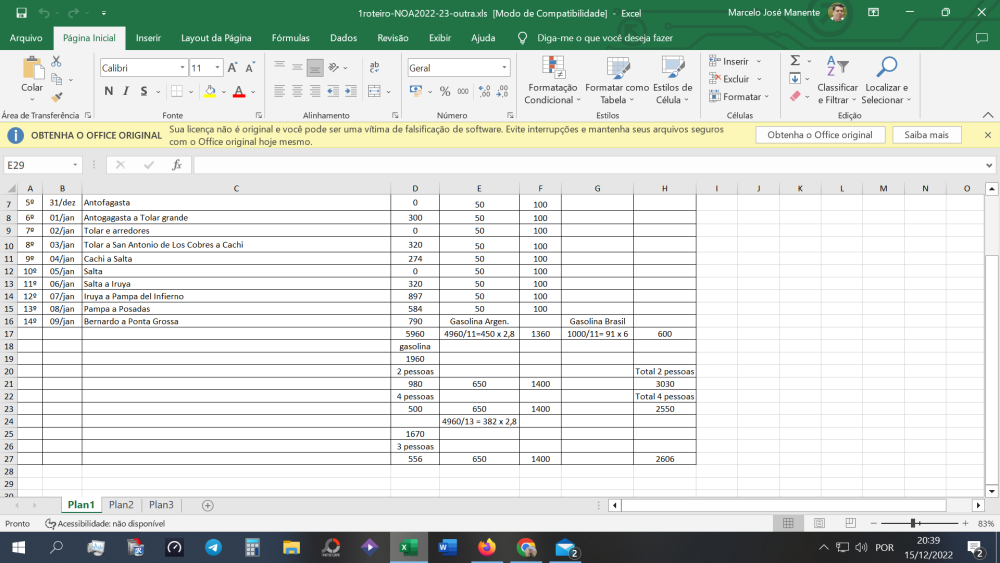Open the Fórmulas ribbon tab
1000x563 pixels.
tap(290, 38)
